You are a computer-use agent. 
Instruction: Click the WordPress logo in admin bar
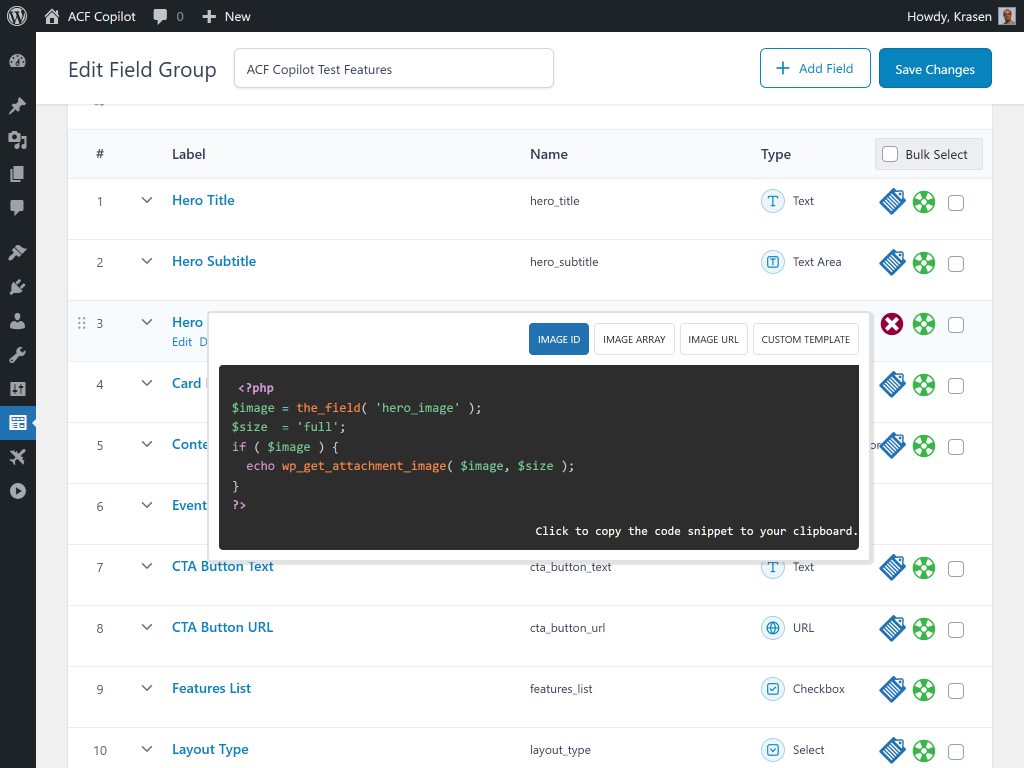pos(17,16)
